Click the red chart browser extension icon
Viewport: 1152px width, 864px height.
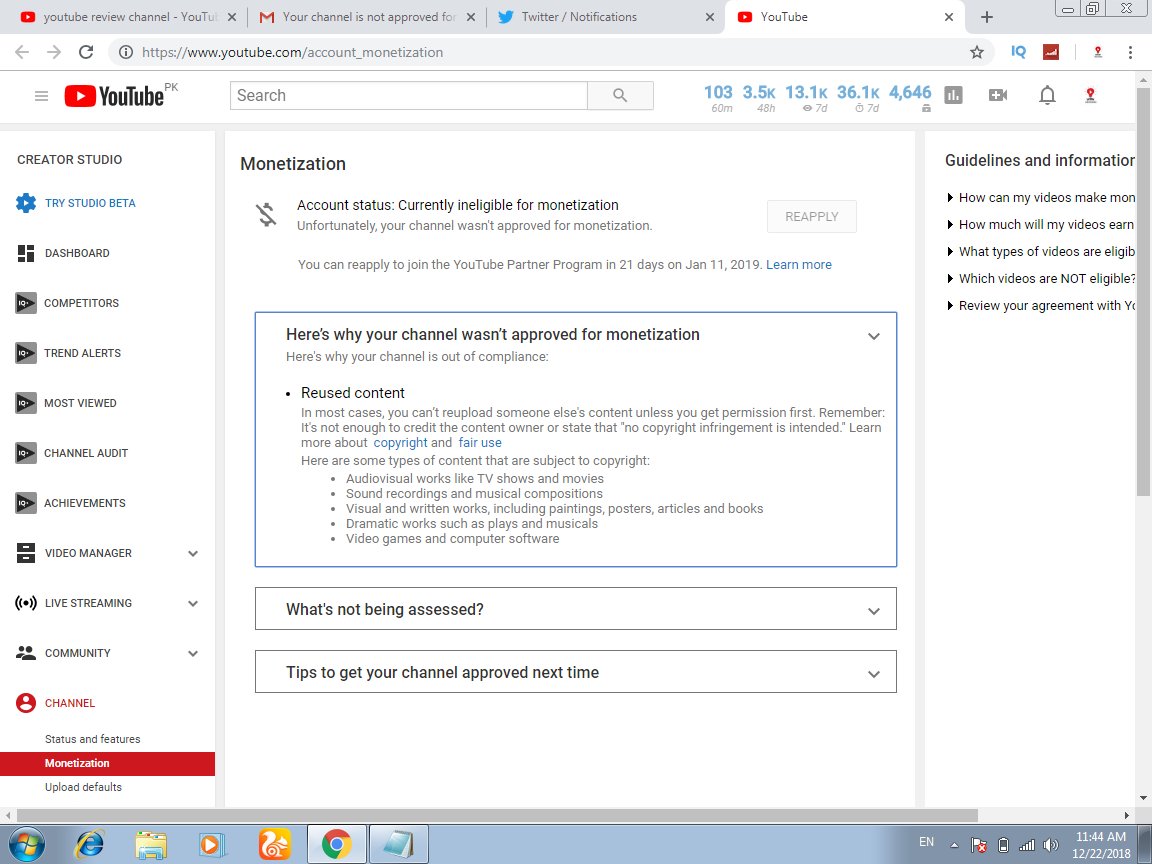point(1051,52)
